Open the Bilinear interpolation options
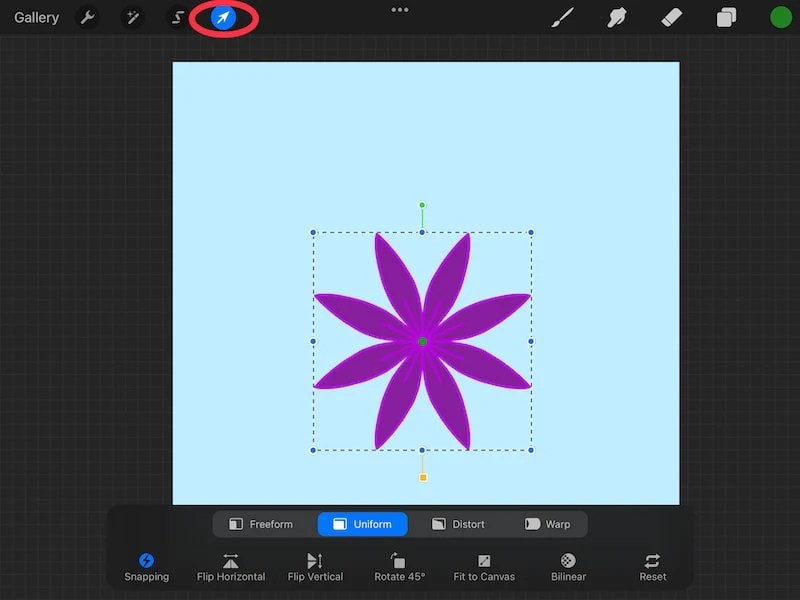Image resolution: width=800 pixels, height=600 pixels. point(567,567)
